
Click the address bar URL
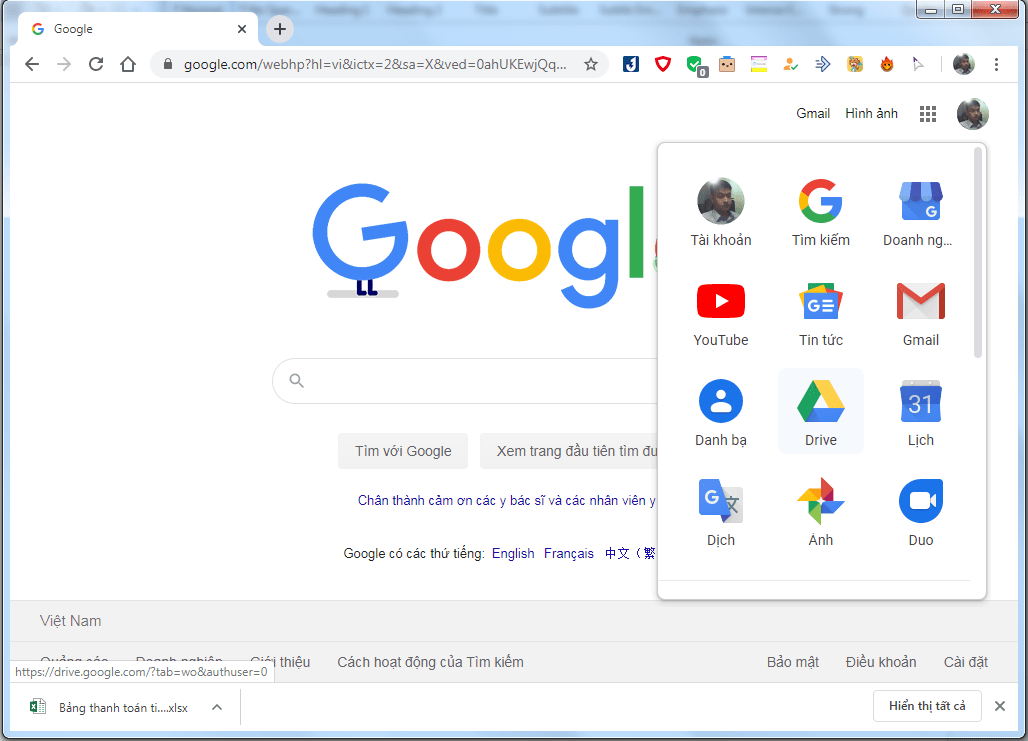[x=374, y=64]
